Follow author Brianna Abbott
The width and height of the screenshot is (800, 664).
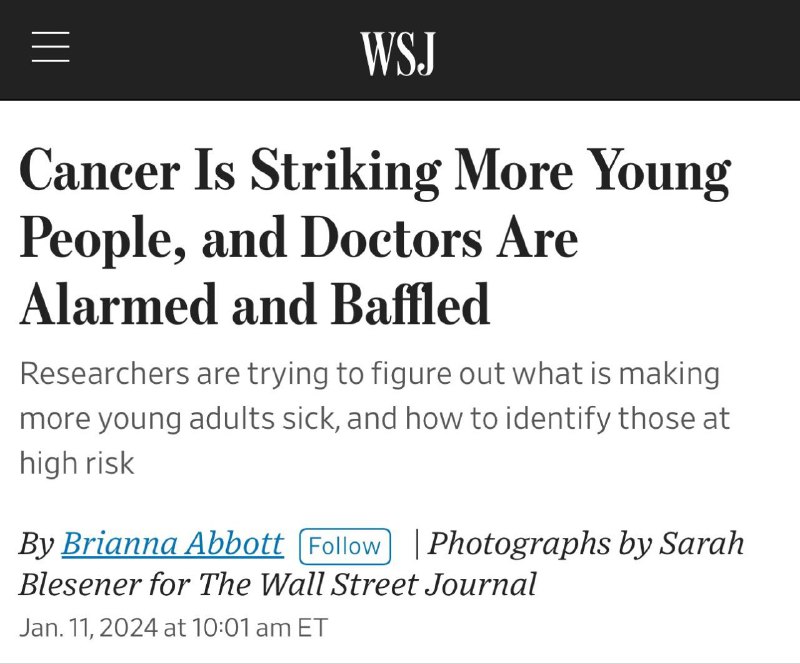pyautogui.click(x=345, y=546)
